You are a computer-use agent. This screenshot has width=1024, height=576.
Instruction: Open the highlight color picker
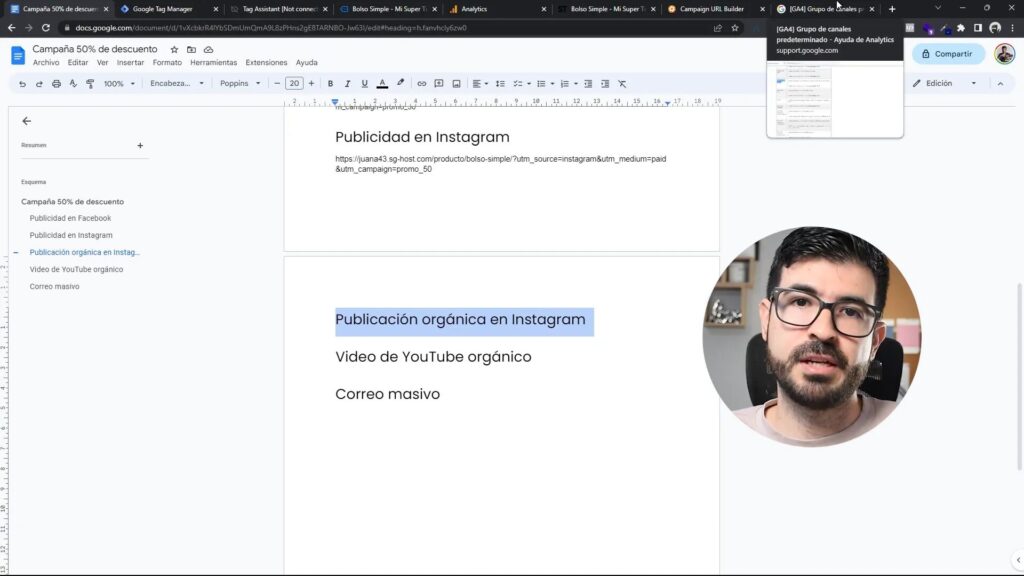[x=400, y=84]
